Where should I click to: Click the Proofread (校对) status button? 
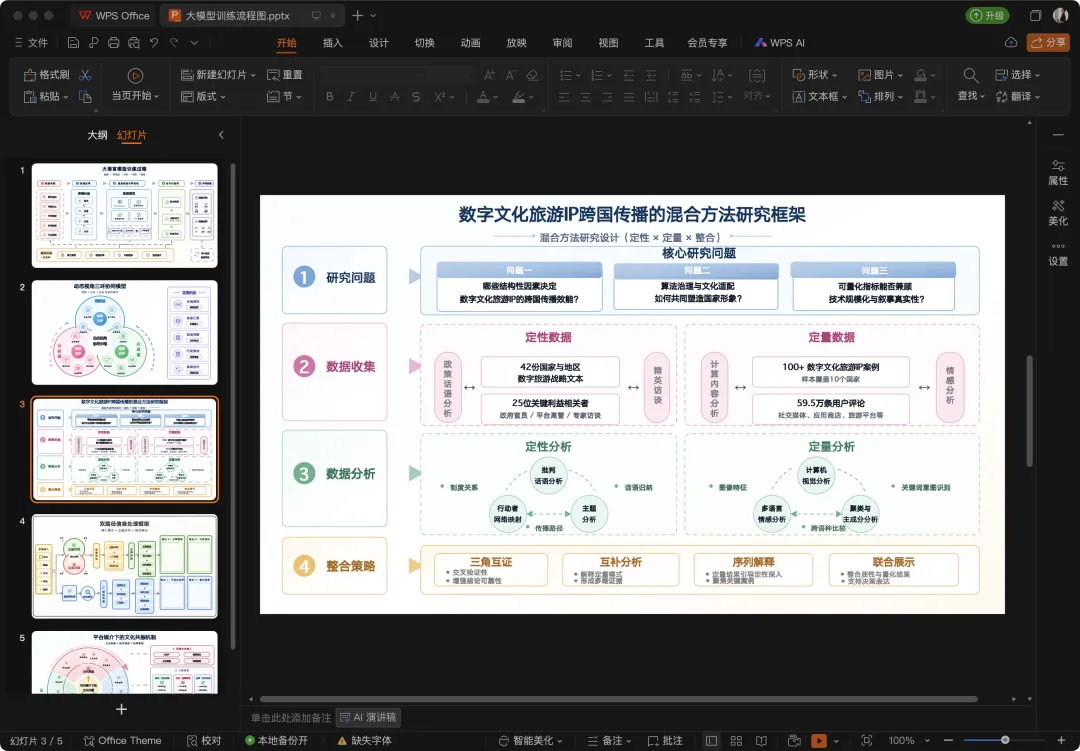(x=204, y=741)
